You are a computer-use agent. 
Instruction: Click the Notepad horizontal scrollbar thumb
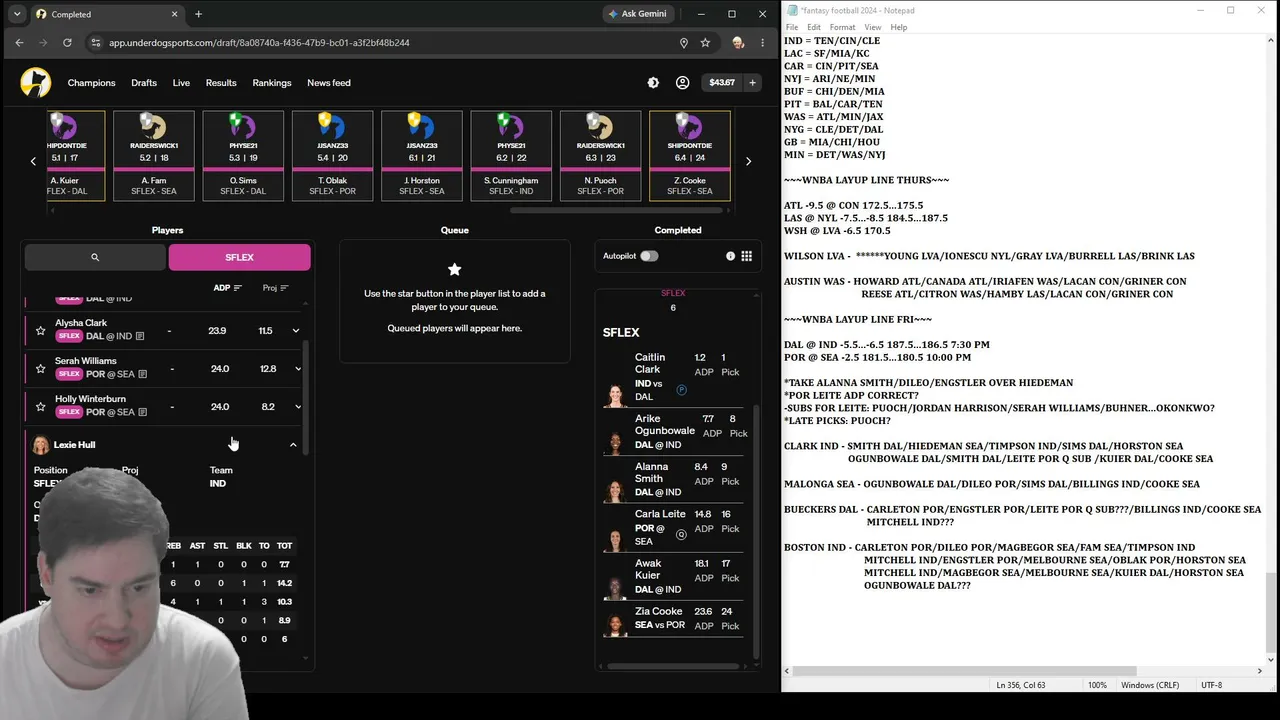point(963,671)
